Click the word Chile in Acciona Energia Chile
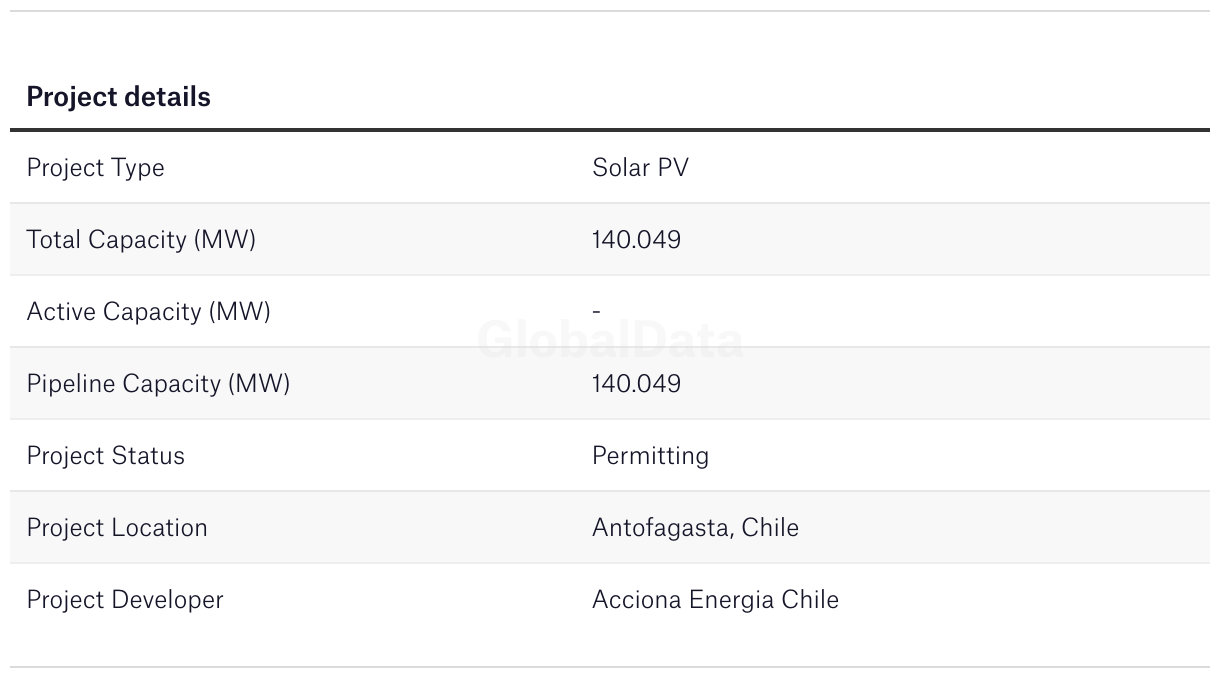Screen dimensions: 1220x678 tap(810, 600)
